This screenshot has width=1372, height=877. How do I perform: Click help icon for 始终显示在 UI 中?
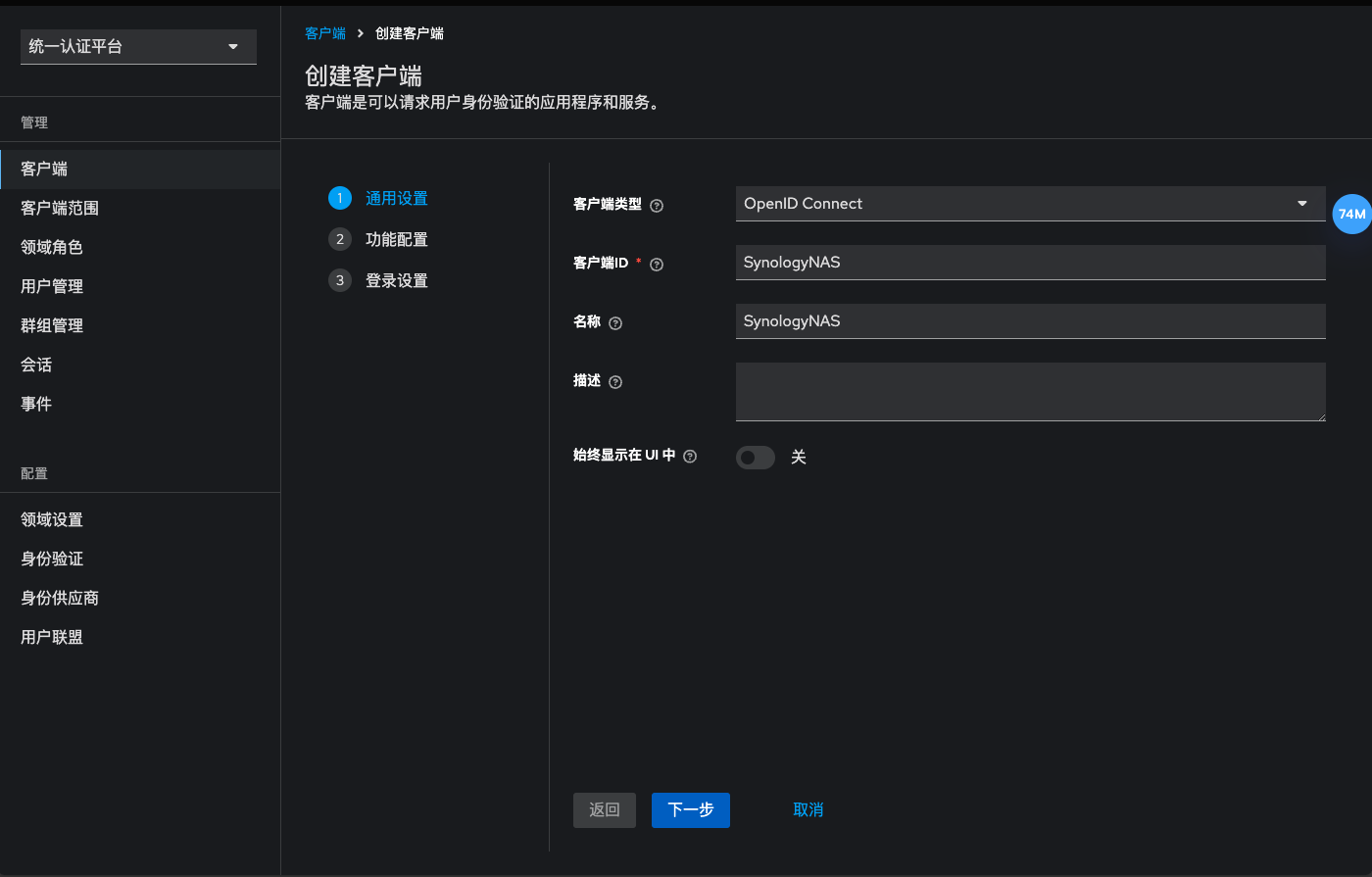click(x=690, y=457)
